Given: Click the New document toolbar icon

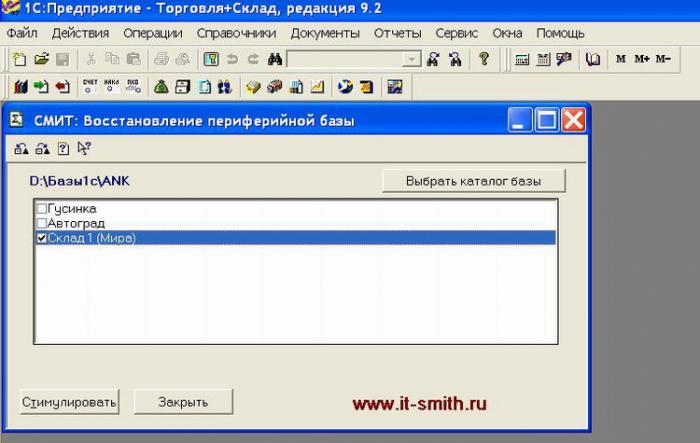Looking at the screenshot, I should 19,59.
